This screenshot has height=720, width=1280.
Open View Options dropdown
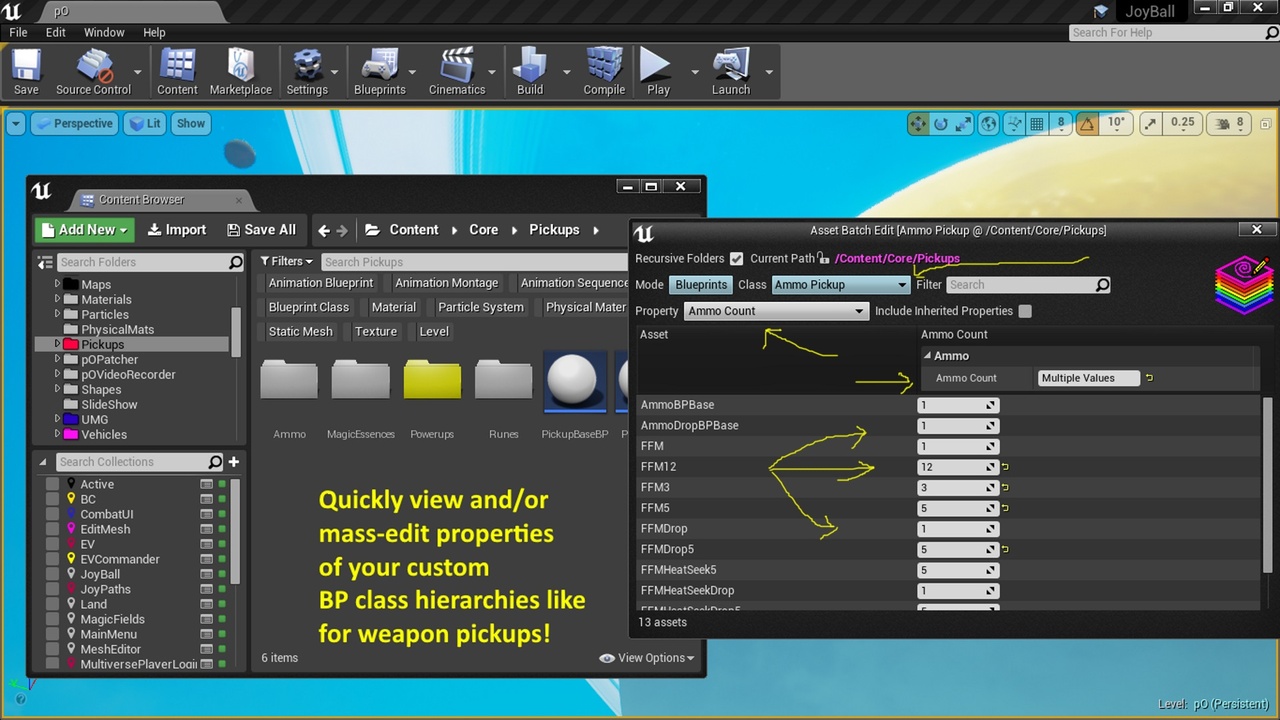(x=647, y=658)
